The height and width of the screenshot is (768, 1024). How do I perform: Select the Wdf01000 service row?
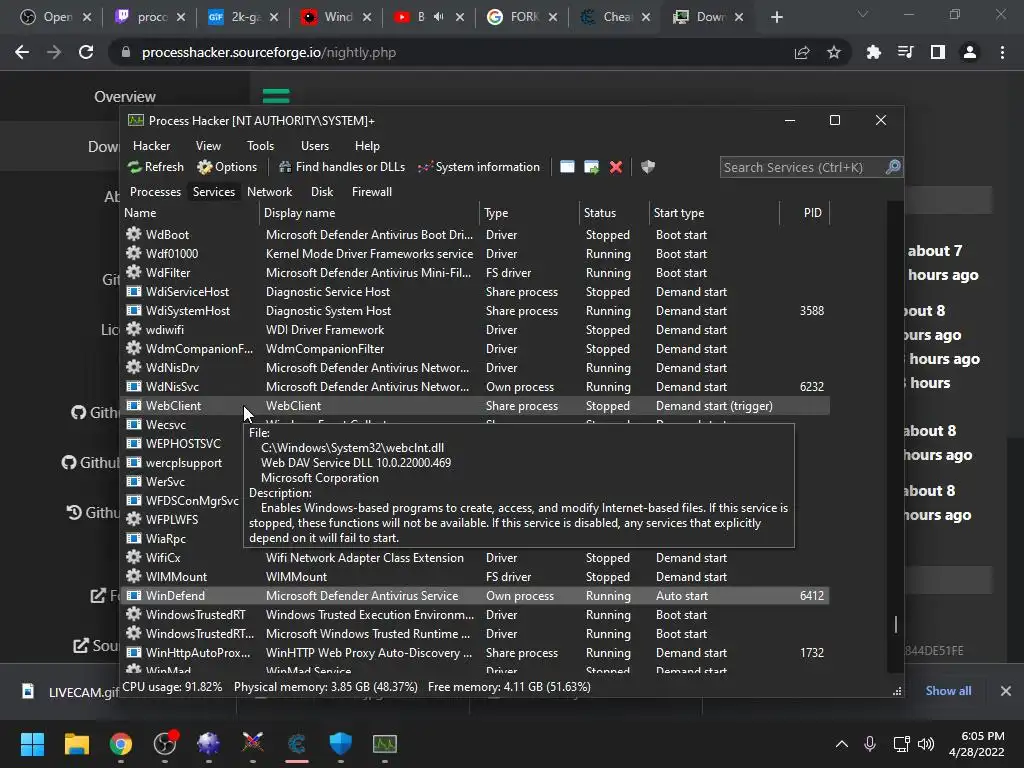click(x=475, y=253)
